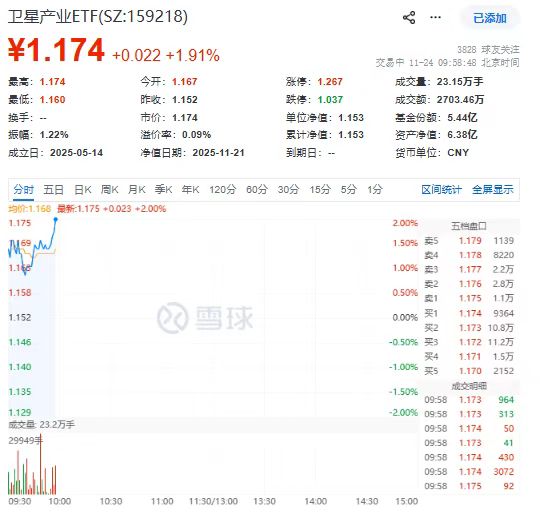The image size is (540, 514).
Task: Open the 周K chart tab
Action: point(110,189)
